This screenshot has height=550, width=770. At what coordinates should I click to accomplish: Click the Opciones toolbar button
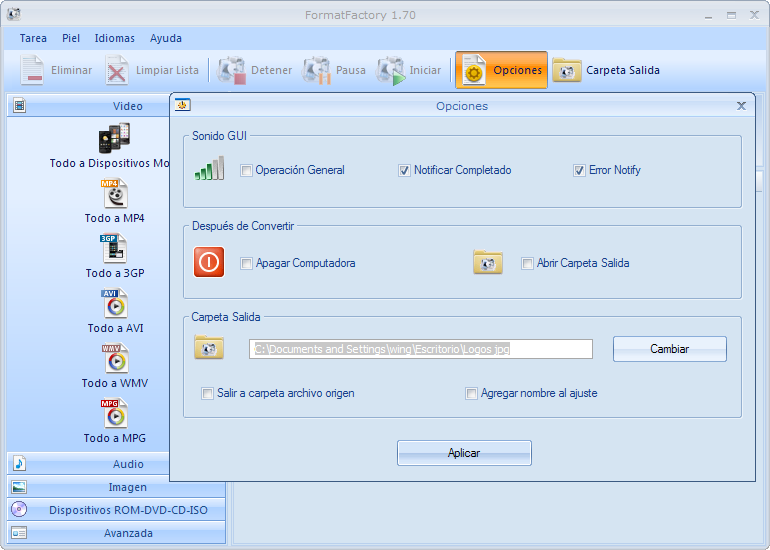click(x=501, y=70)
